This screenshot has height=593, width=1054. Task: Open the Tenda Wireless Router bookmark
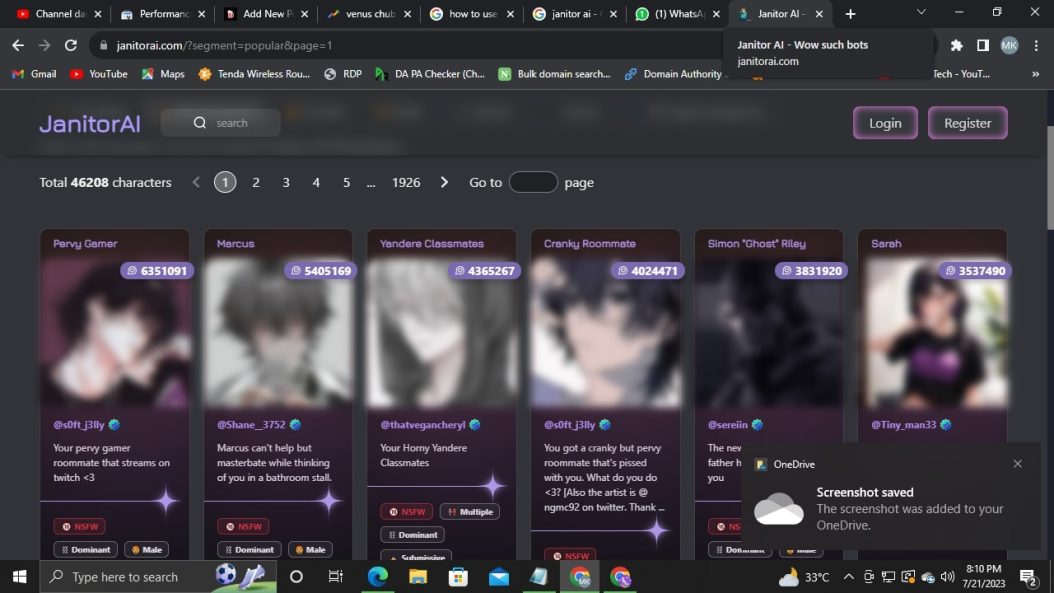click(x=254, y=74)
